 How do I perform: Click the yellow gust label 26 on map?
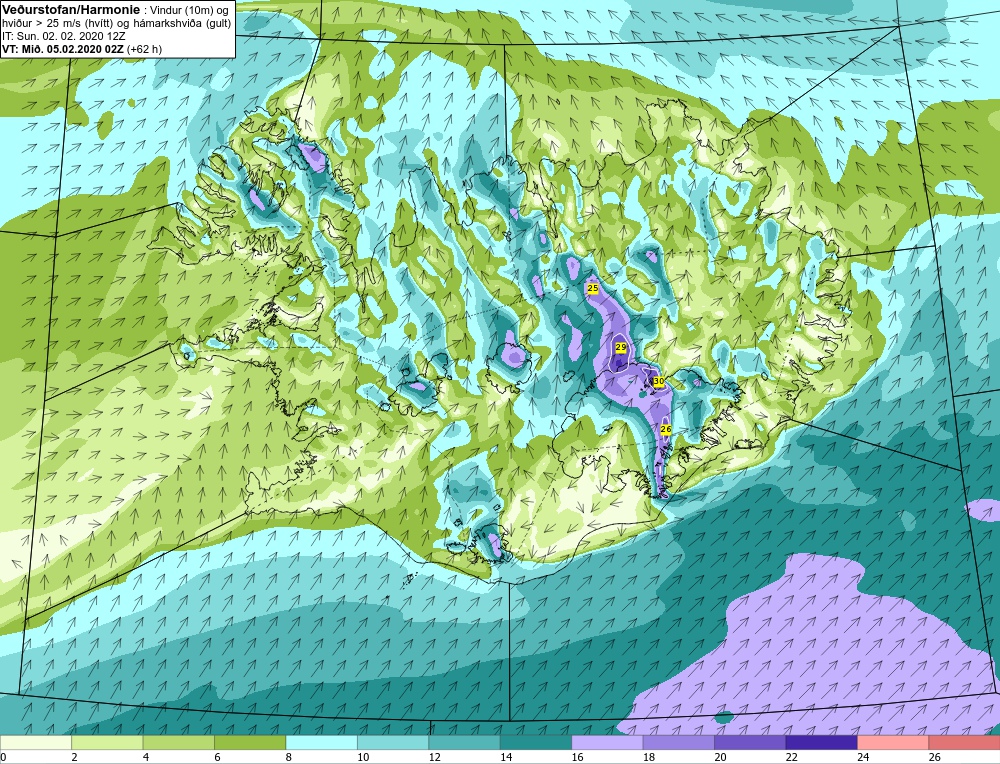[x=666, y=430]
